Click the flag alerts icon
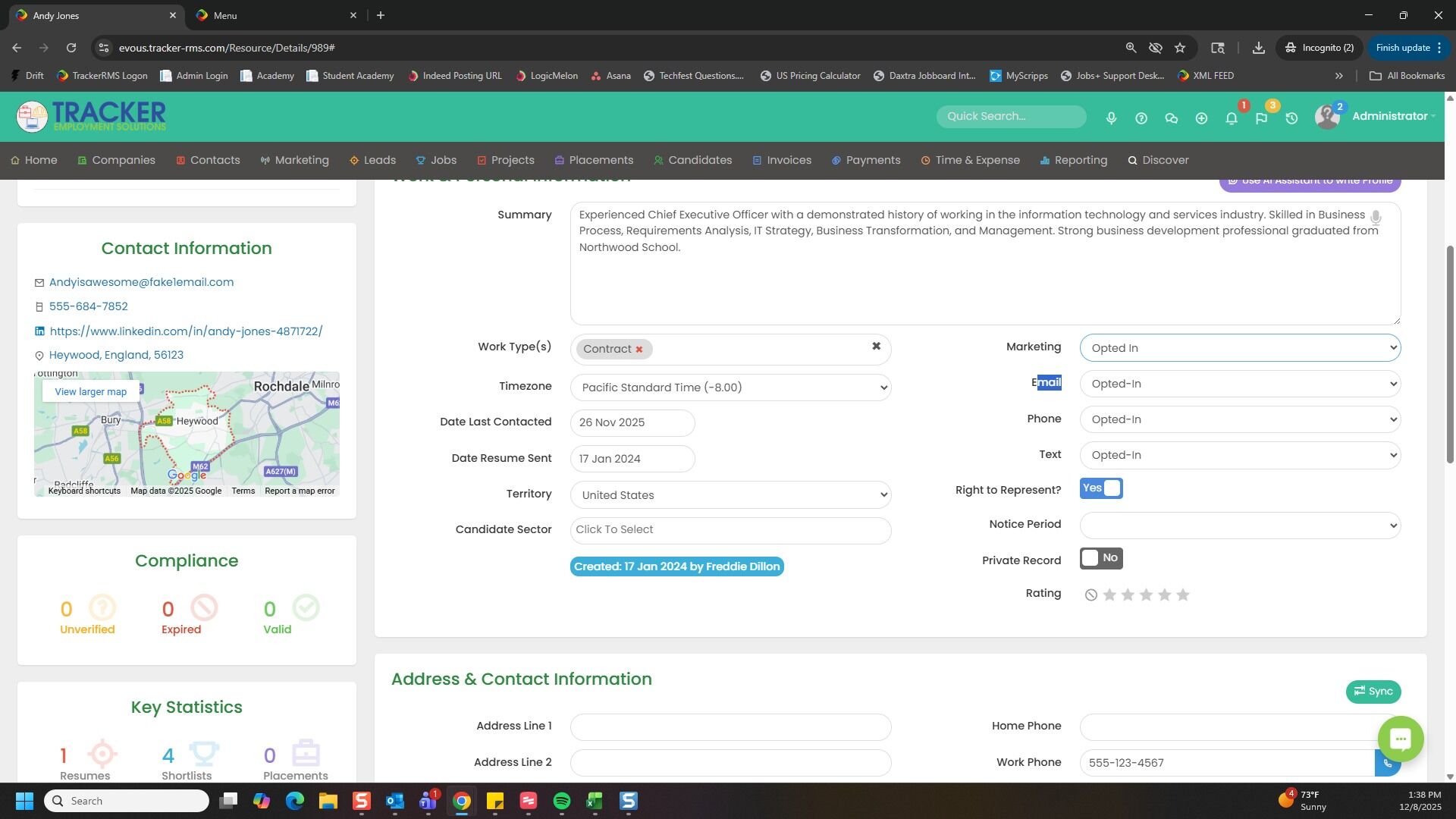This screenshot has height=819, width=1456. click(x=1261, y=118)
